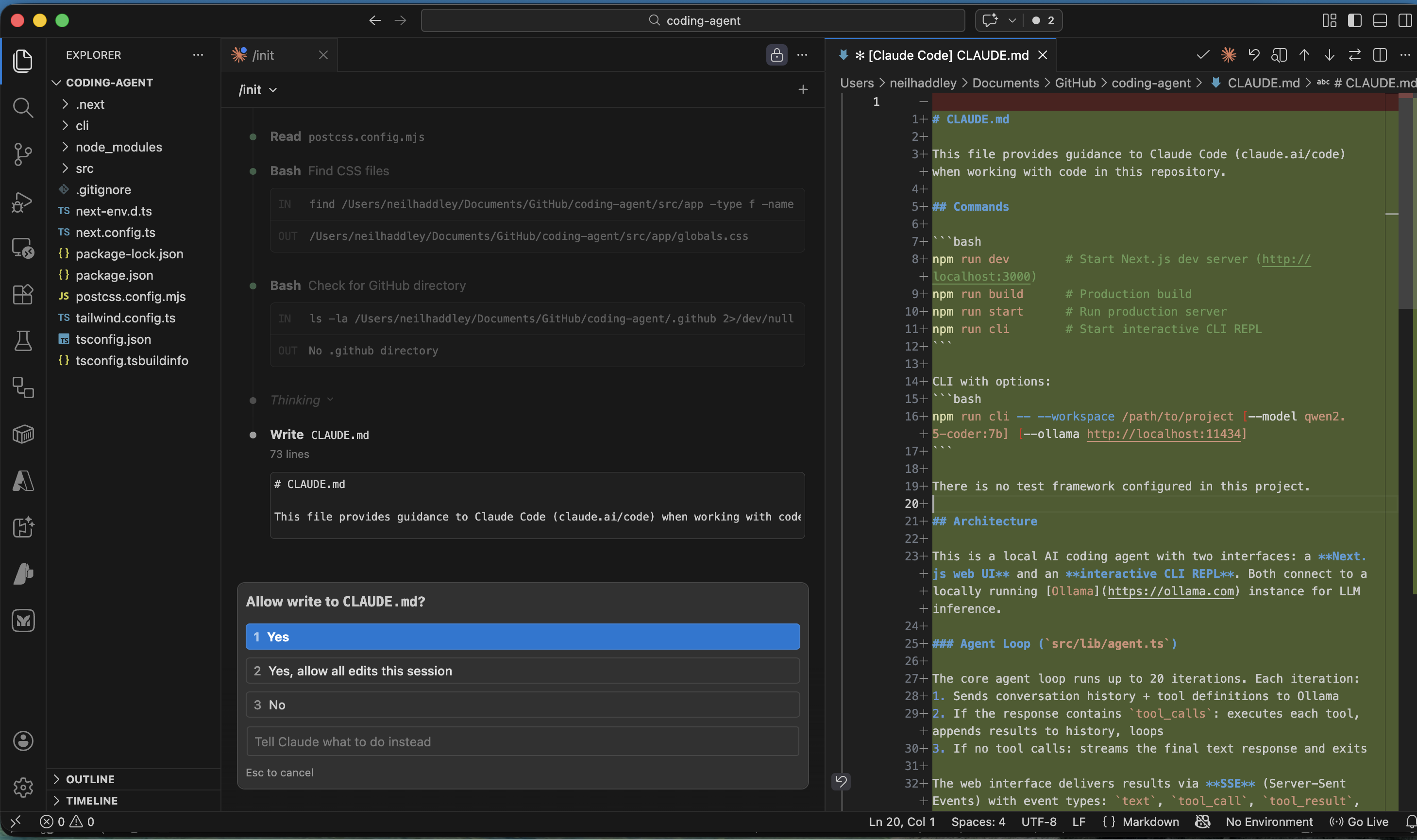Collapse the CODING-AGENT folder
Screen dimensions: 1417x840
(56, 82)
